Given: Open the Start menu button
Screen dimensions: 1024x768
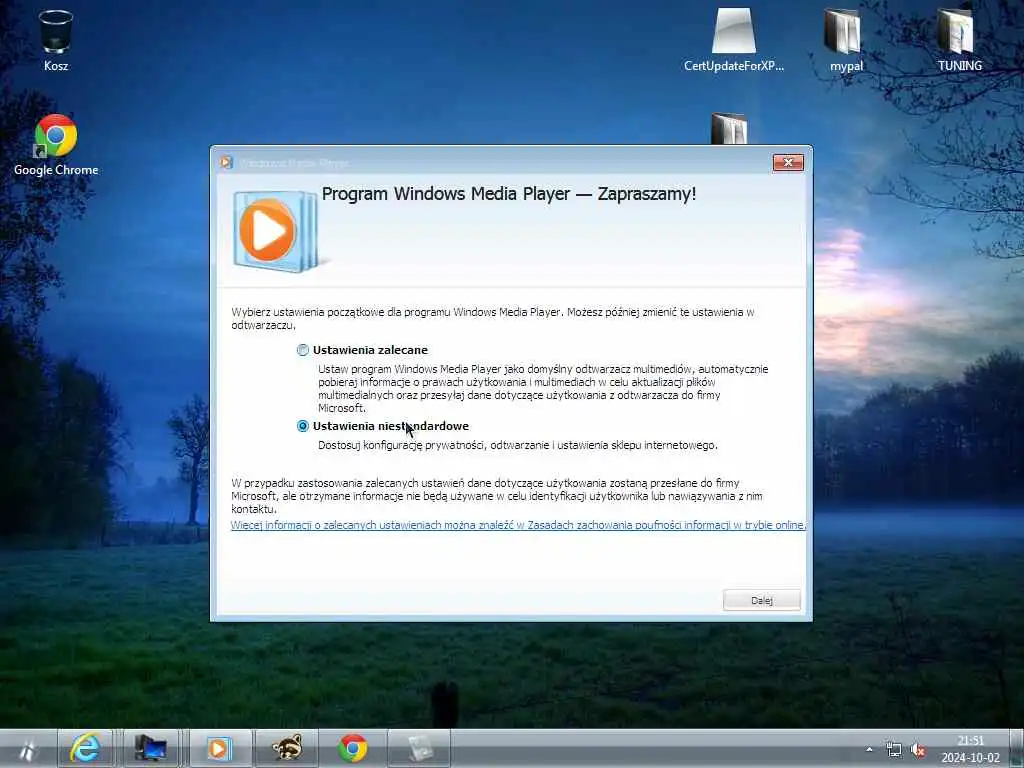Looking at the screenshot, I should pyautogui.click(x=27, y=748).
